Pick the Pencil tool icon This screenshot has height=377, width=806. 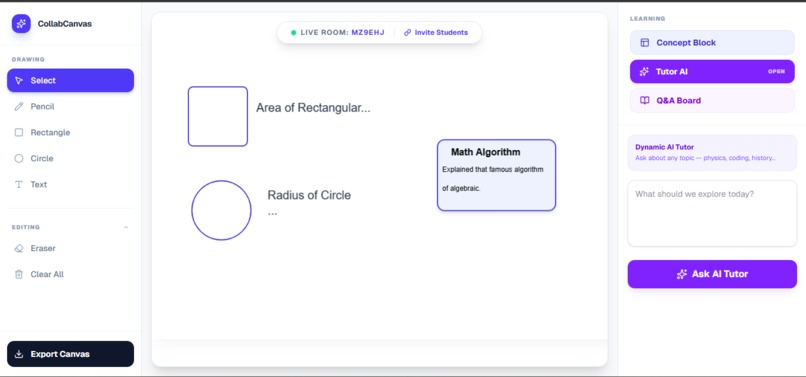[19, 106]
